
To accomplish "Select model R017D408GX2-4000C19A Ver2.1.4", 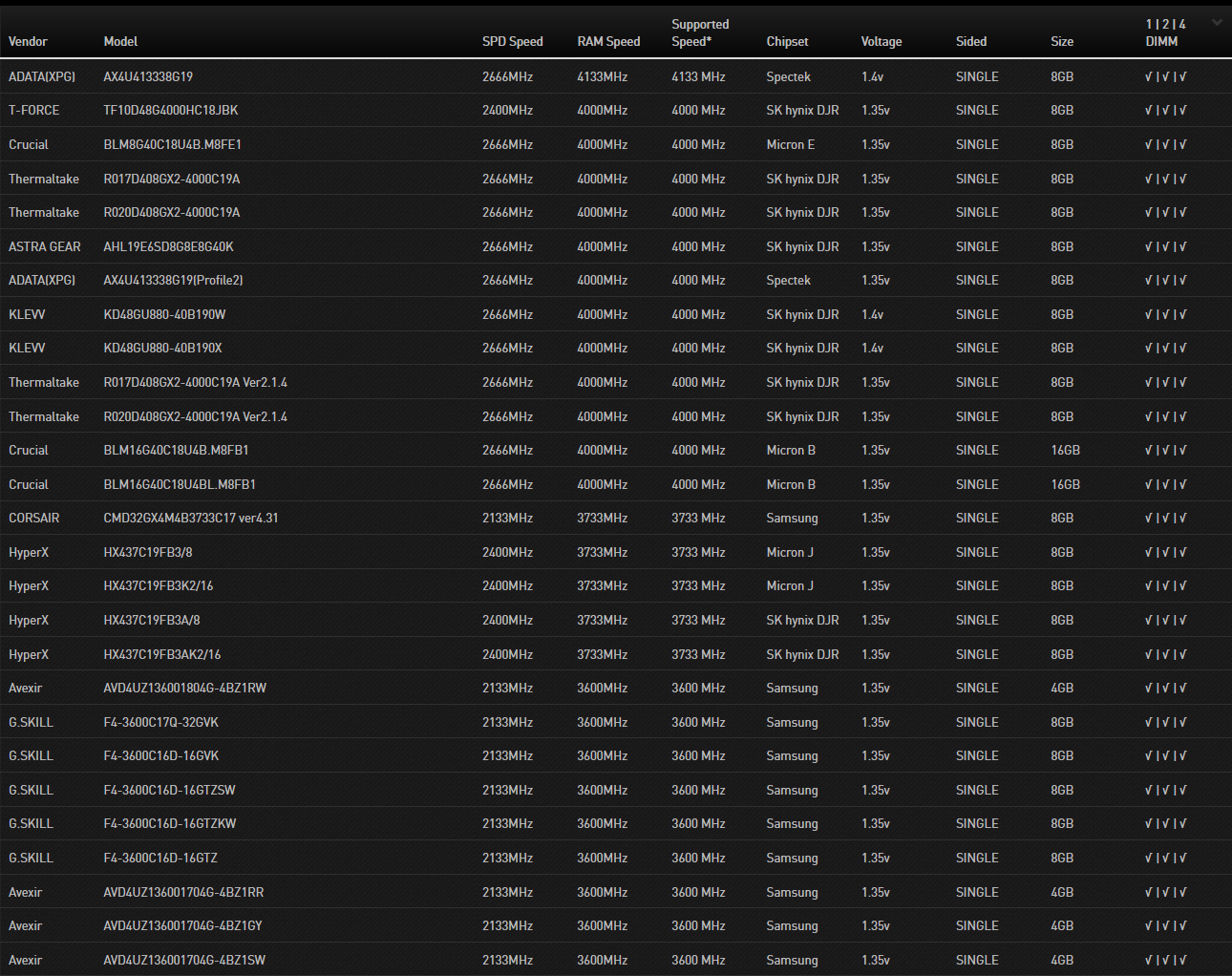I will [196, 382].
